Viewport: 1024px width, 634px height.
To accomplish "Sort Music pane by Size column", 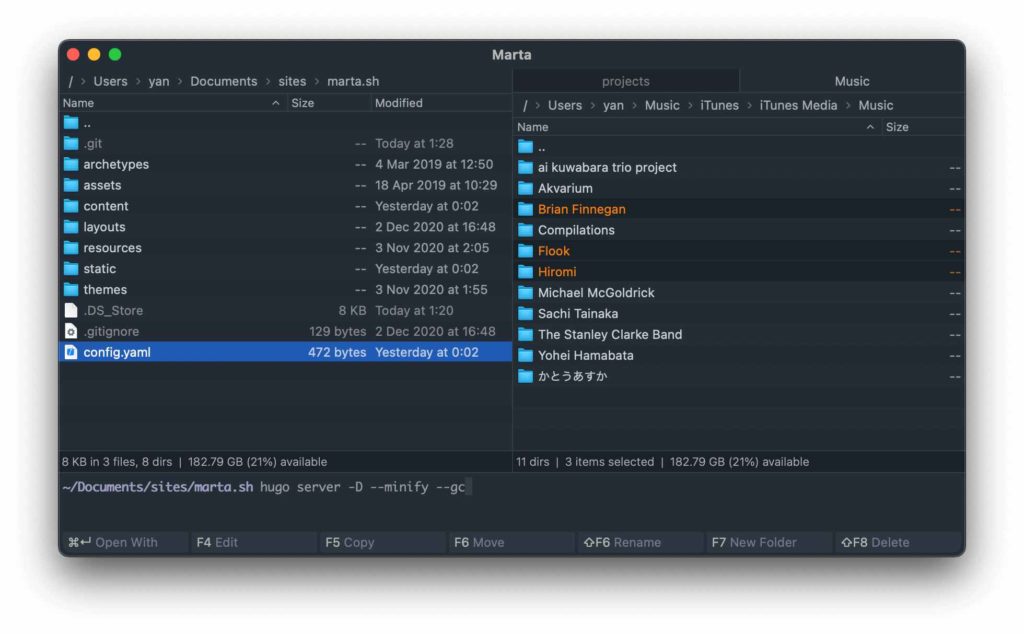I will [923, 127].
